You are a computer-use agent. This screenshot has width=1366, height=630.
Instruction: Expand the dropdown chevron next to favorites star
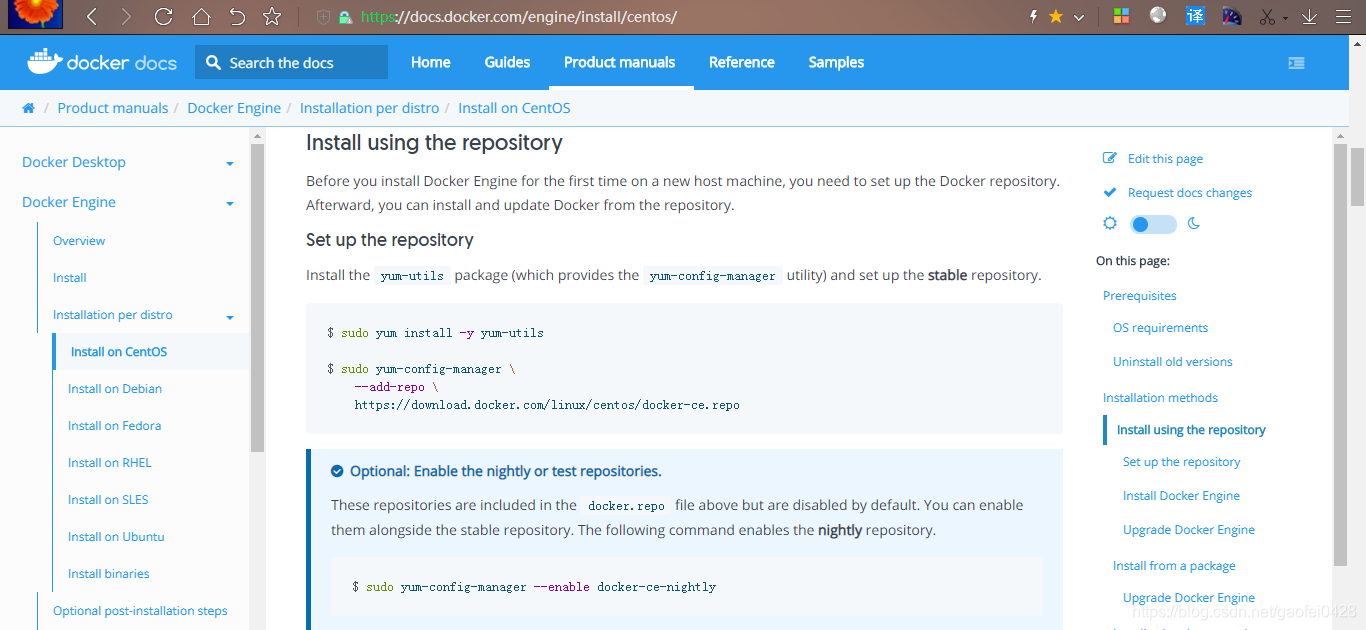[1078, 18]
